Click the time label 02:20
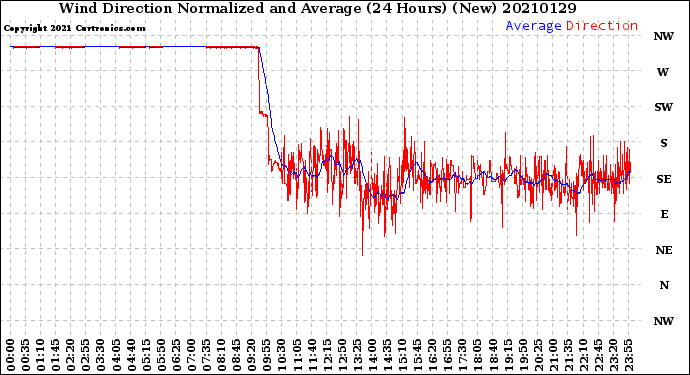 coord(71,355)
